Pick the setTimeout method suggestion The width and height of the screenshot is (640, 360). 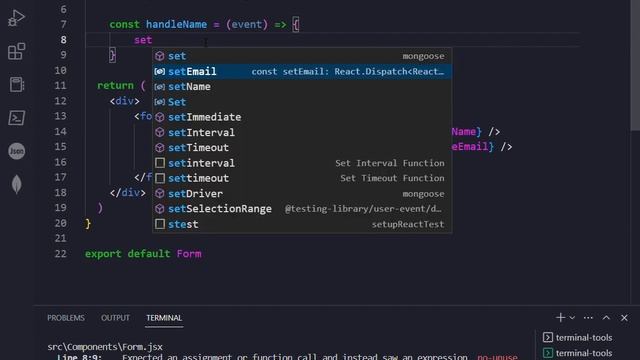coord(302,148)
